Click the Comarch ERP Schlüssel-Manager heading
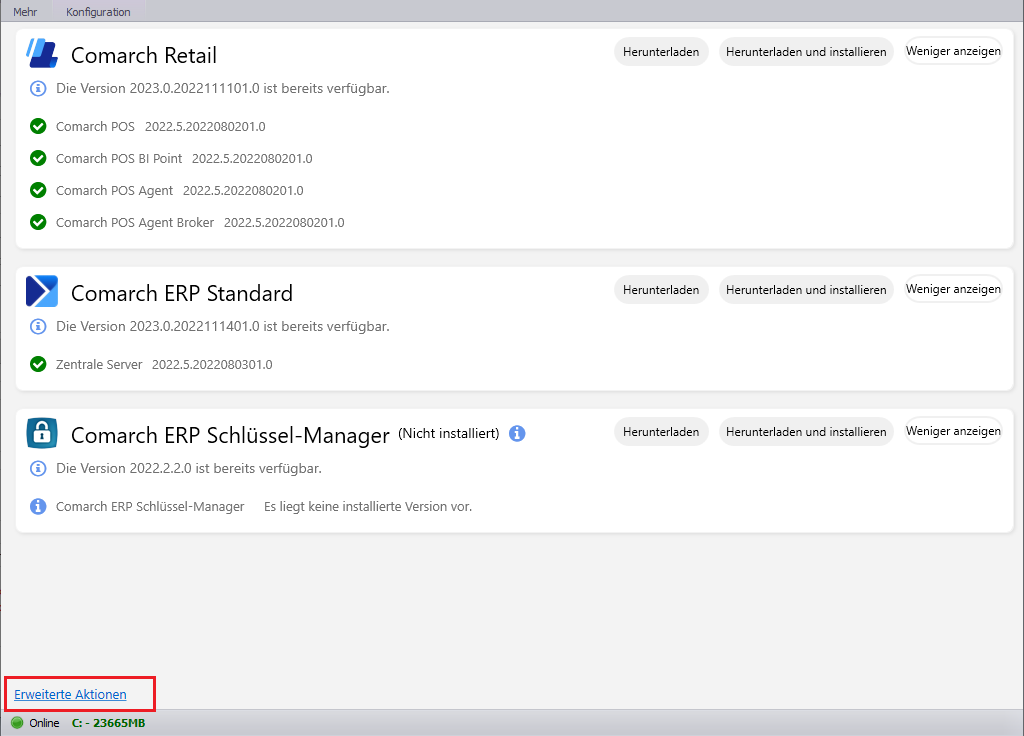1024x736 pixels. pyautogui.click(x=230, y=436)
